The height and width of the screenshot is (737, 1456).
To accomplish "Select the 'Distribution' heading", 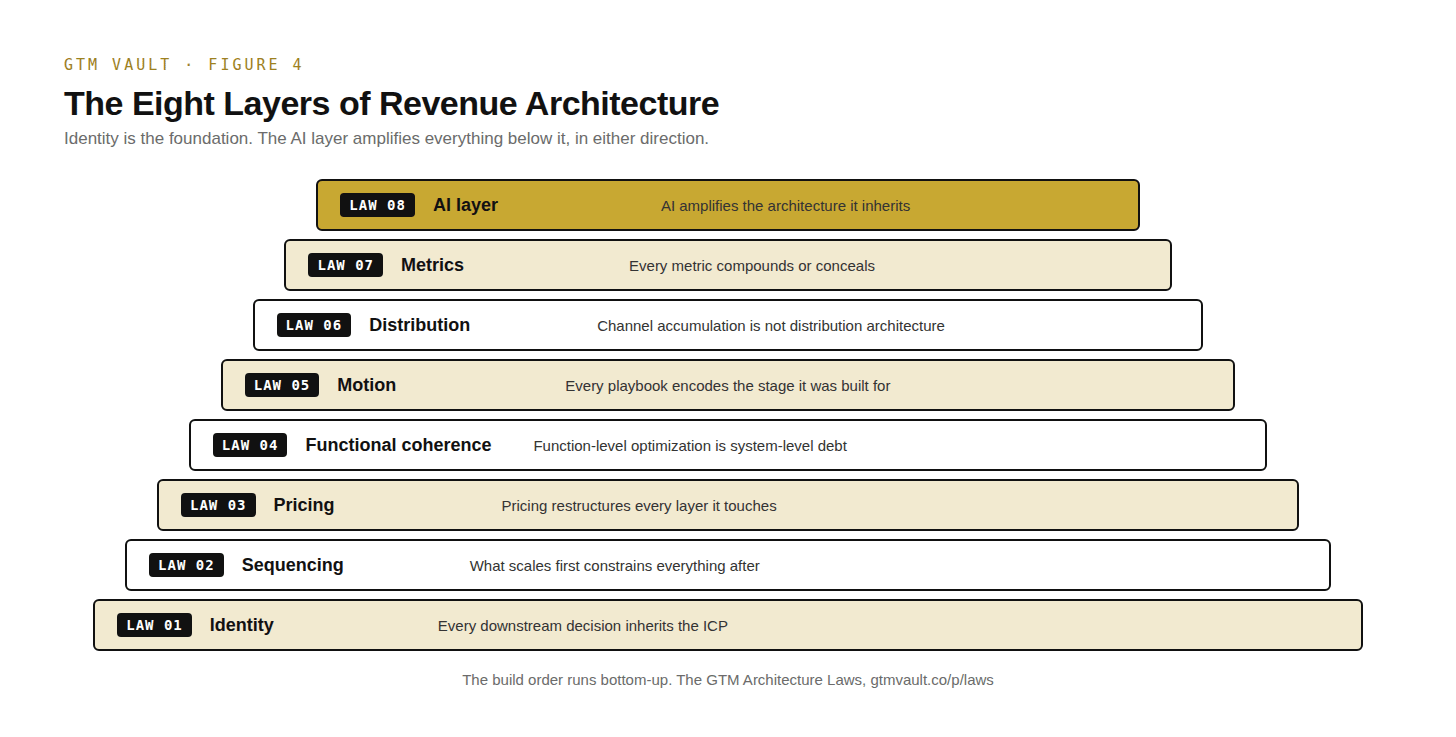I will pyautogui.click(x=419, y=325).
